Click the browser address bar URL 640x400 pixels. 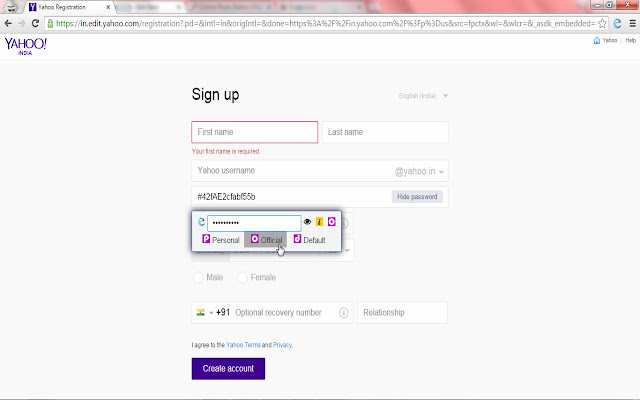[x=326, y=24]
